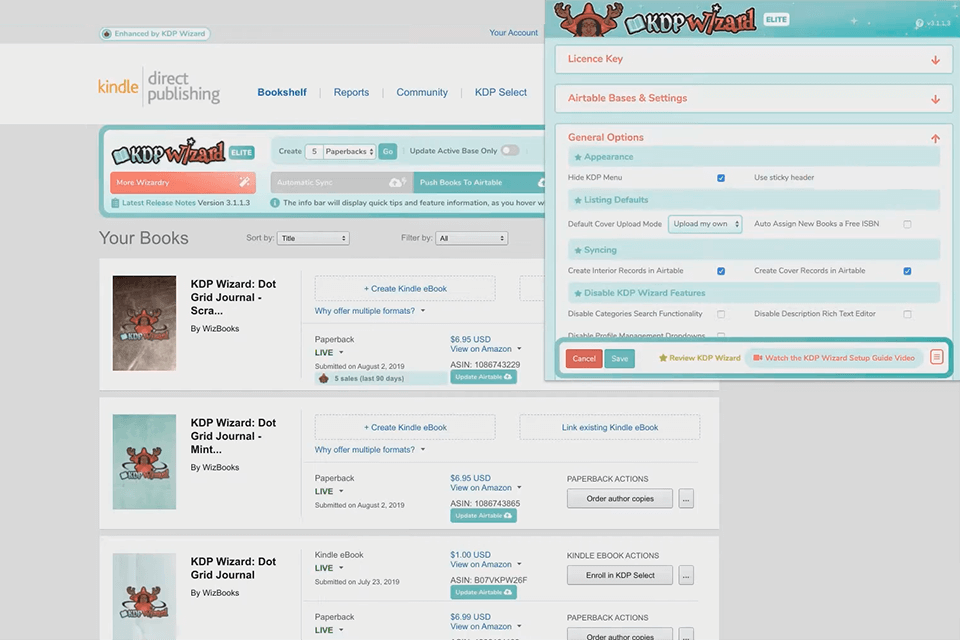Click Create Kindle eBook for the Scra... journal
Image resolution: width=960 pixels, height=640 pixels.
tap(405, 288)
